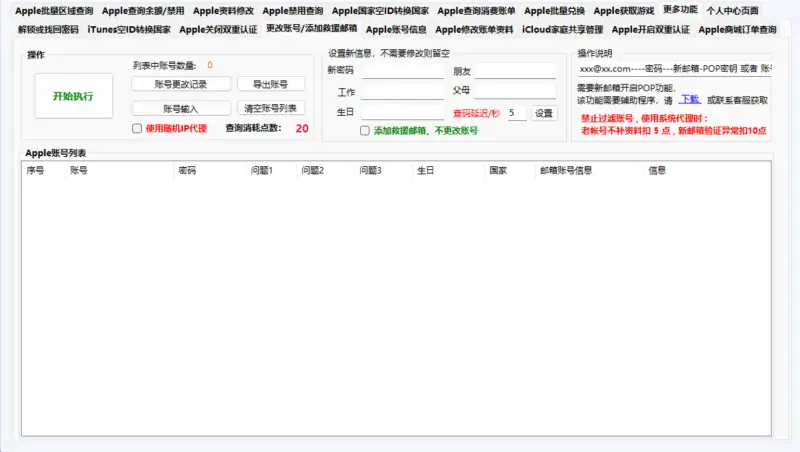The height and width of the screenshot is (452, 800).
Task: Open the iCloud家庭共享管理 sub-tab
Action: click(x=562, y=30)
